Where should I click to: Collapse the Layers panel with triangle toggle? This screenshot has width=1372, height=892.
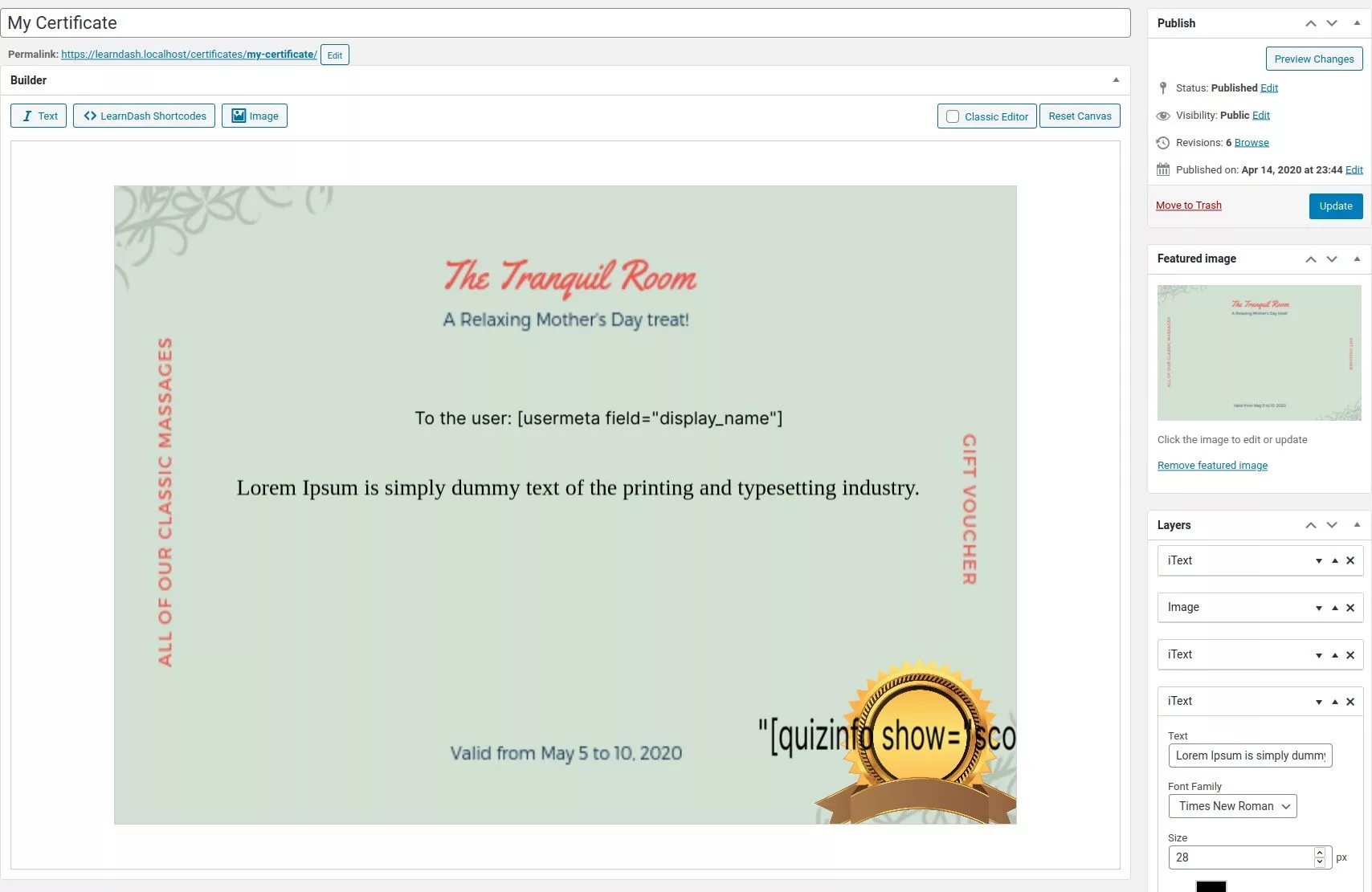click(1357, 525)
